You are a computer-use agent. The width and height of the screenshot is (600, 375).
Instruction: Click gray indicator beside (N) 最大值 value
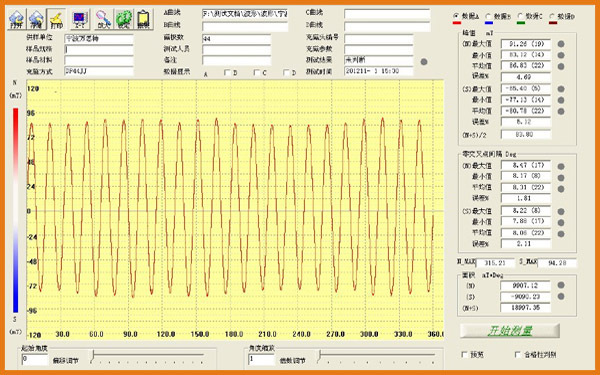(561, 44)
